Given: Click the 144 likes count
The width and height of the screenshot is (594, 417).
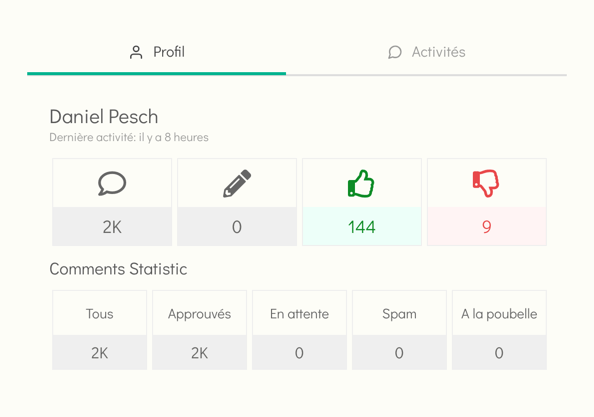Looking at the screenshot, I should coord(362,226).
